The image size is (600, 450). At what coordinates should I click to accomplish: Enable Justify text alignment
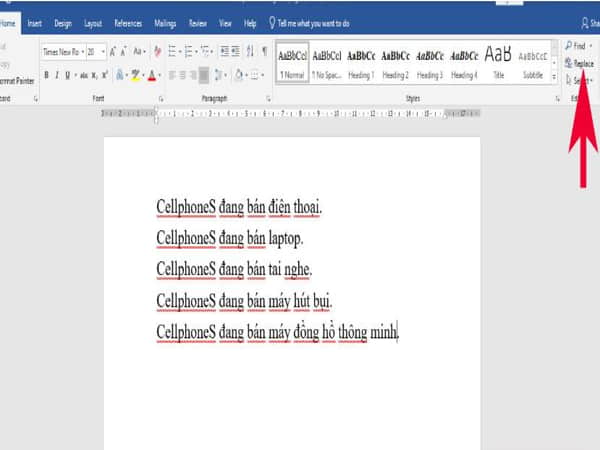(204, 75)
